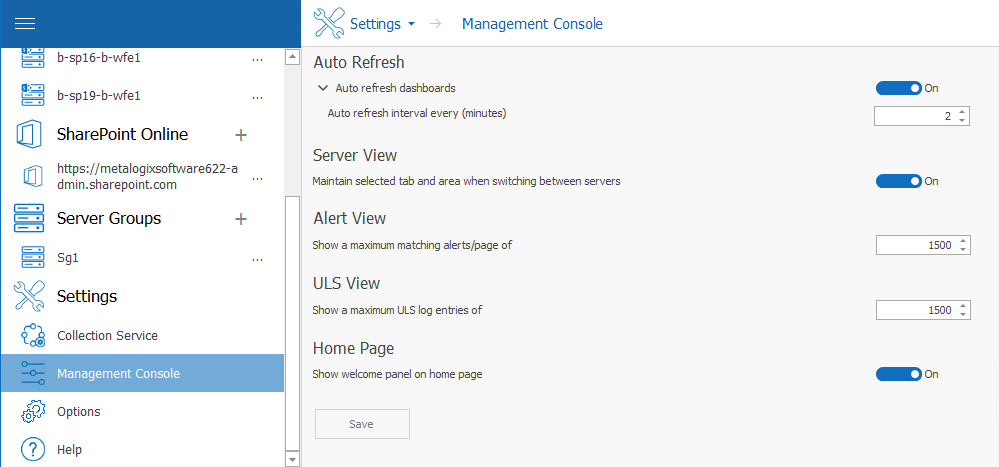Increase maximum matching alerts per page

pyautogui.click(x=963, y=241)
